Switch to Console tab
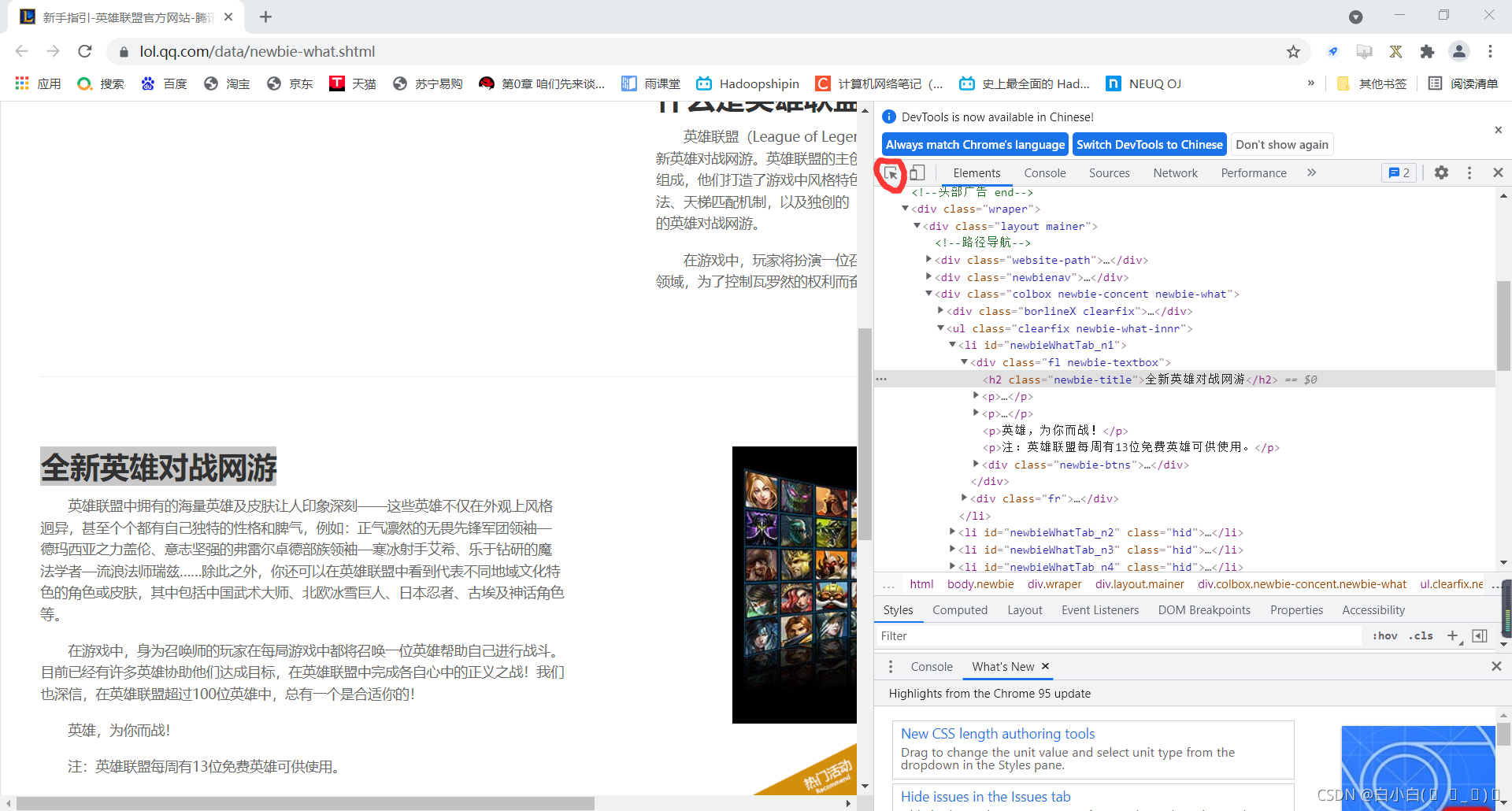The image size is (1512, 811). (x=1045, y=172)
